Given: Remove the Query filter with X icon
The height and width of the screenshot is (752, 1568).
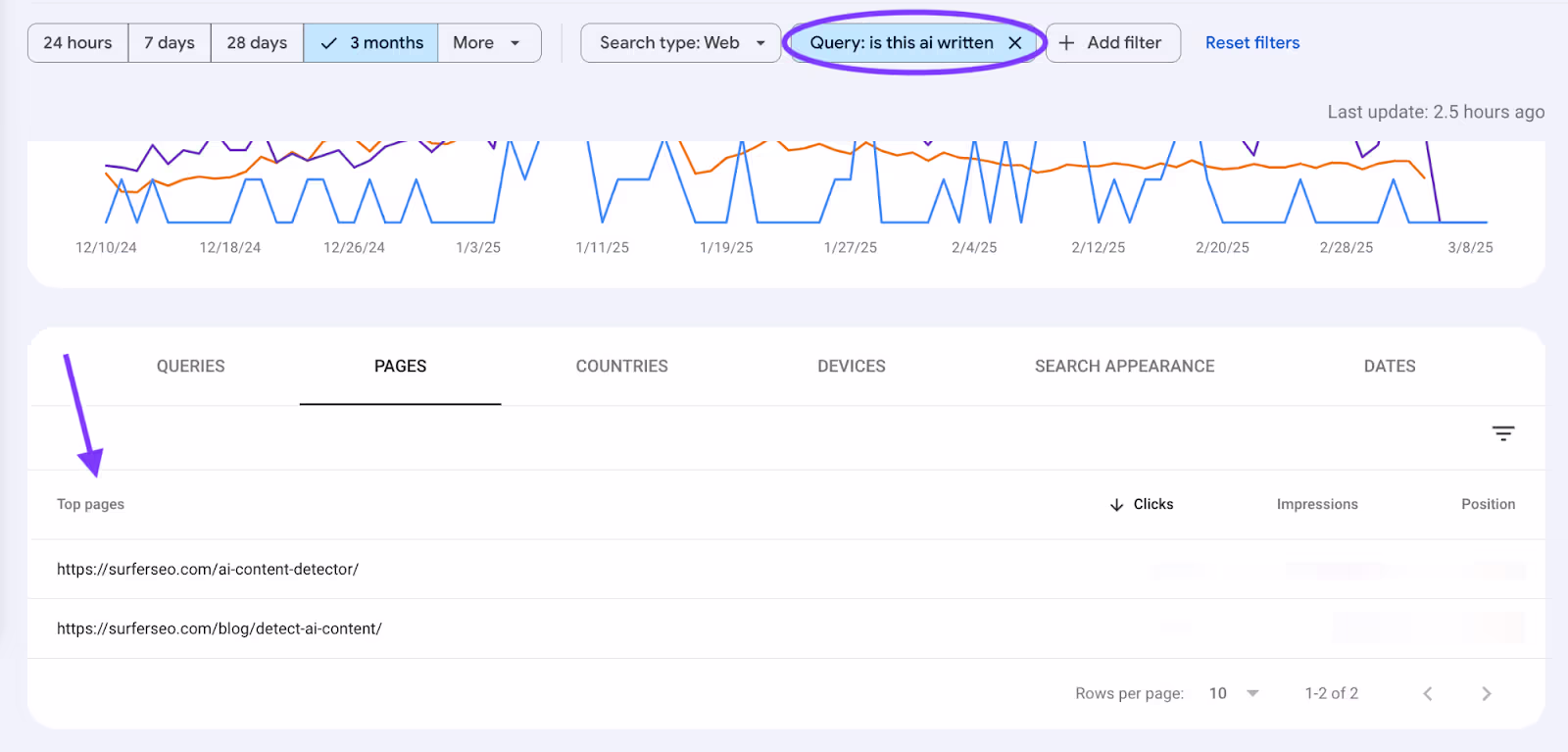Looking at the screenshot, I should (x=1015, y=43).
